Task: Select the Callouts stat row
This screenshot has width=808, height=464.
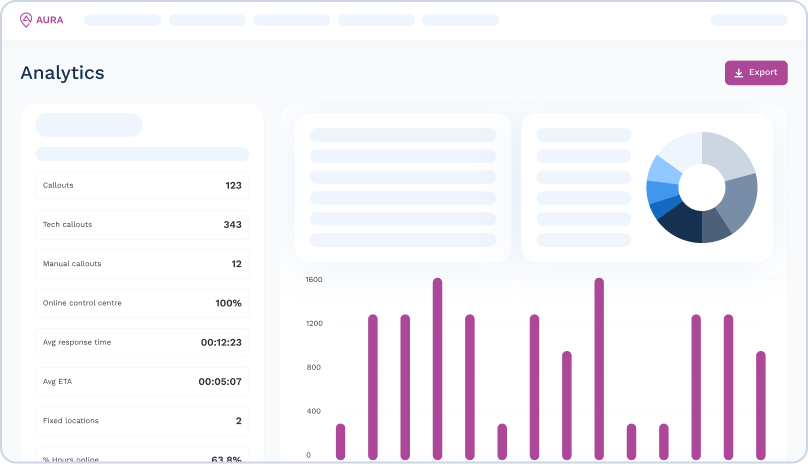Action: pyautogui.click(x=142, y=186)
